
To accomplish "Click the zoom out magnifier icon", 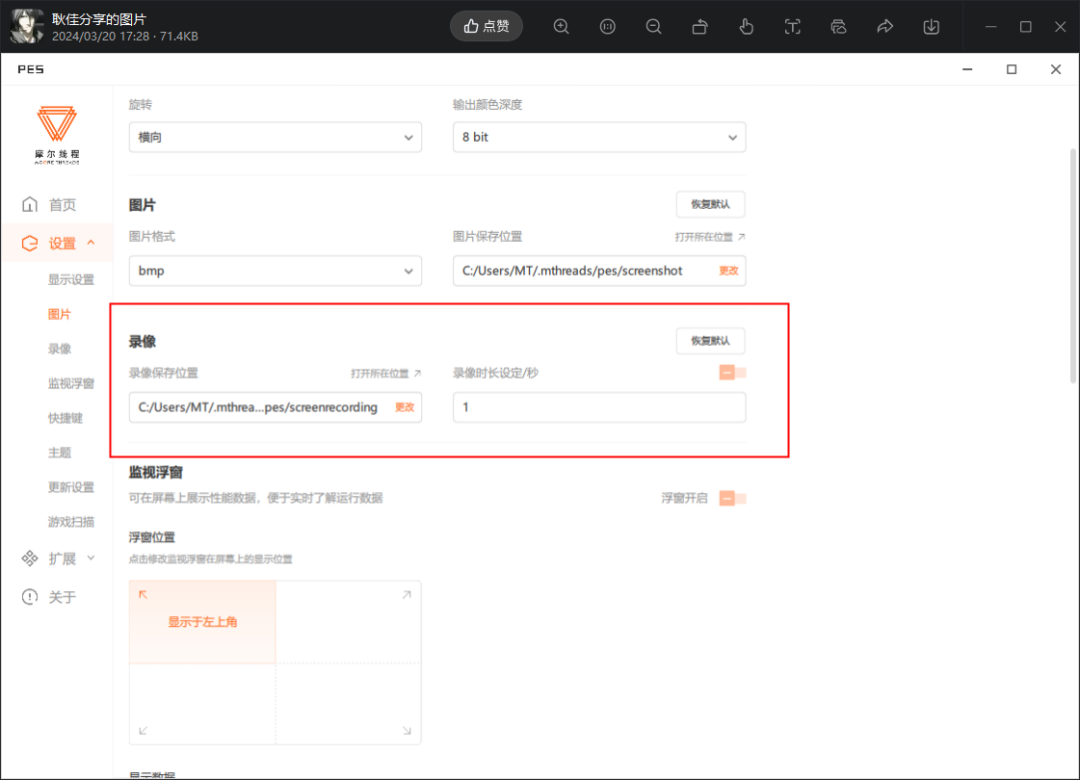I will pos(654,27).
